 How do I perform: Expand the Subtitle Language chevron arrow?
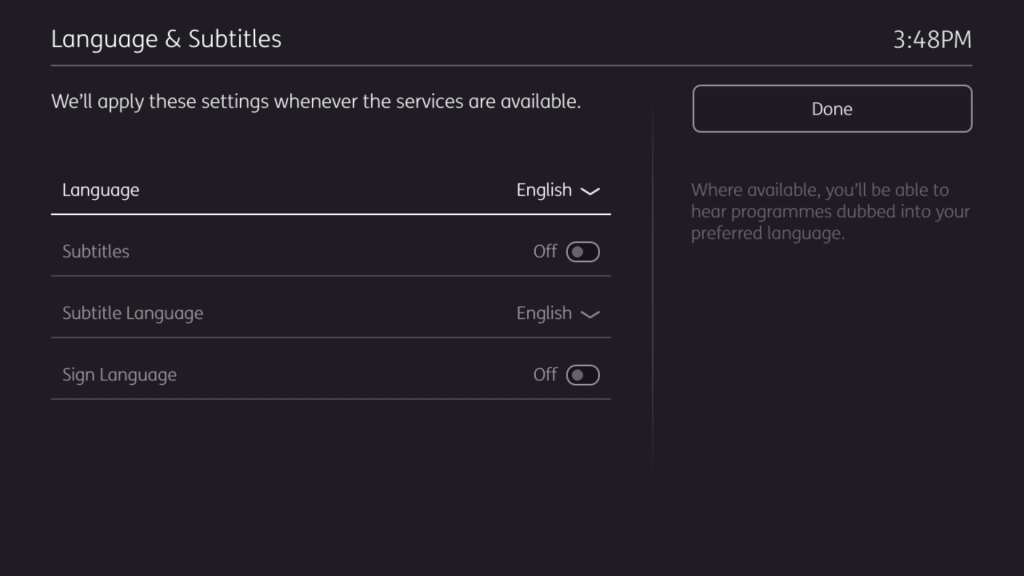[x=590, y=315]
